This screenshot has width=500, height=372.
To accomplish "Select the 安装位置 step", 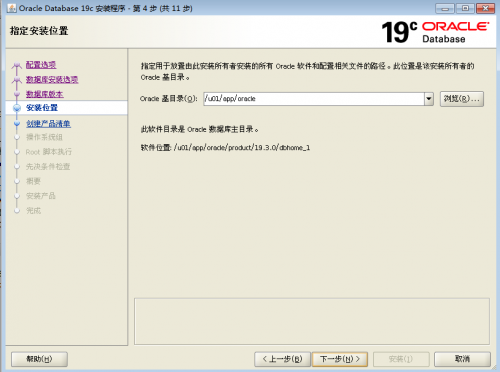I will point(42,108).
